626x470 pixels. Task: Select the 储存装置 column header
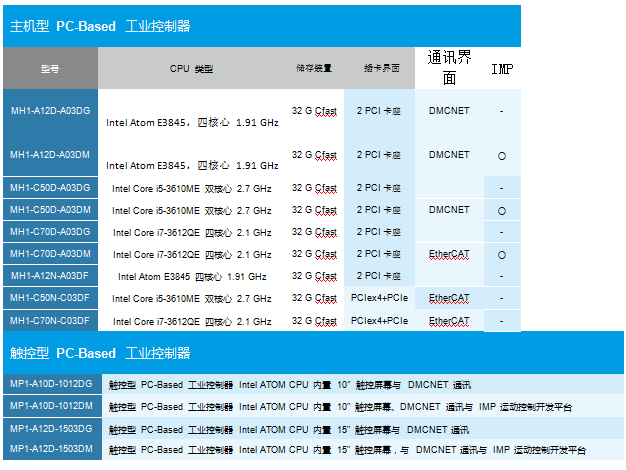pos(314,68)
